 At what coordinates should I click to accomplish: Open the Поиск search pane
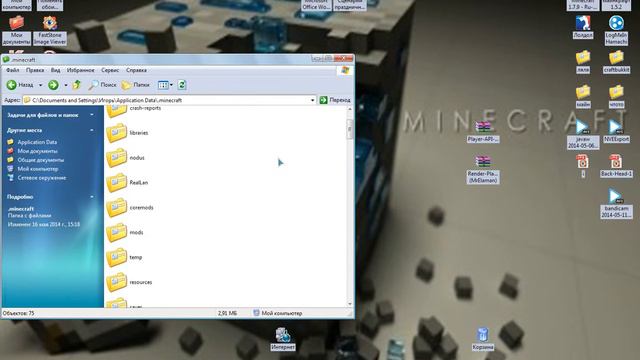(x=103, y=85)
